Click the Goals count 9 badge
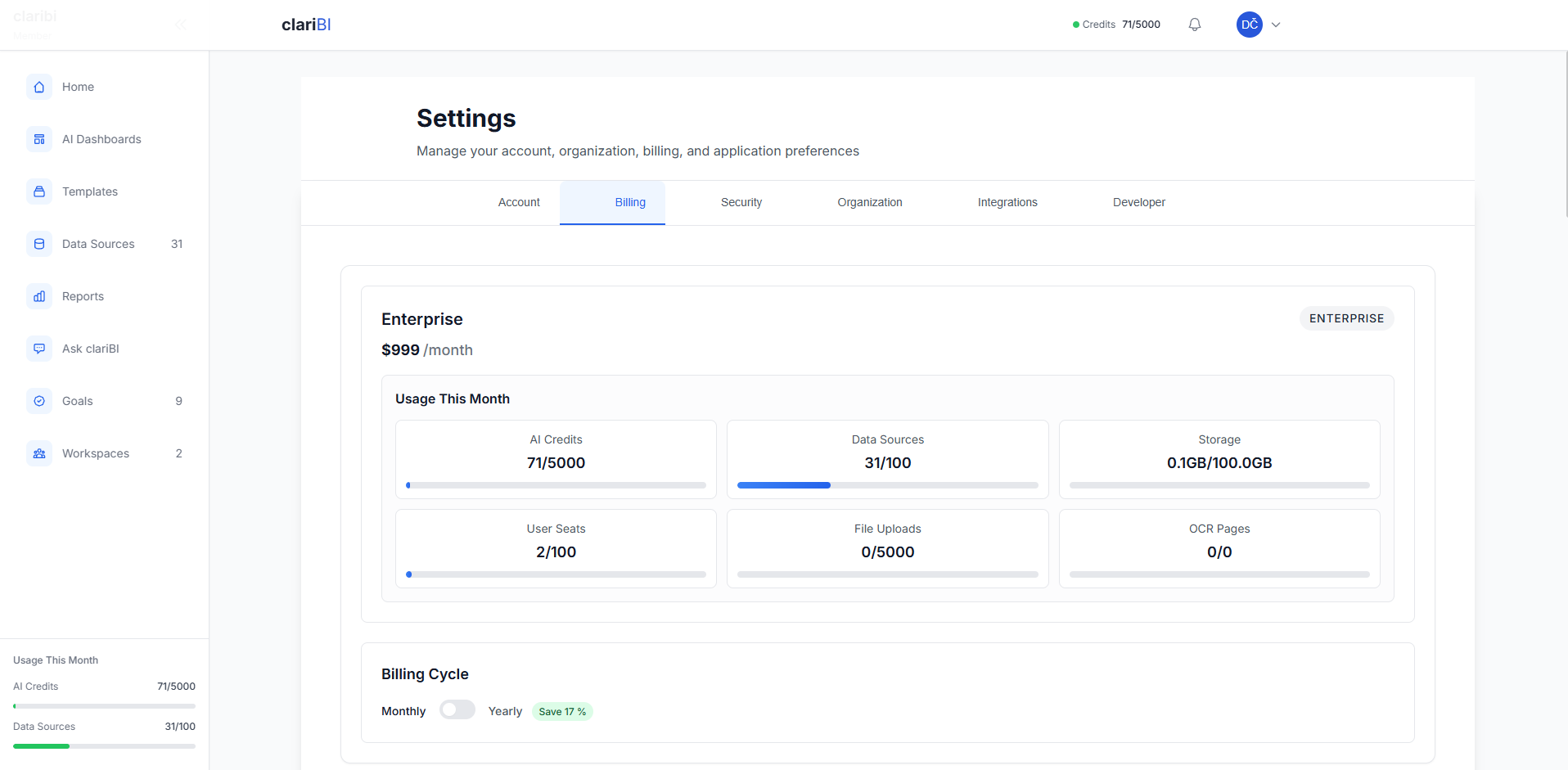 178,401
